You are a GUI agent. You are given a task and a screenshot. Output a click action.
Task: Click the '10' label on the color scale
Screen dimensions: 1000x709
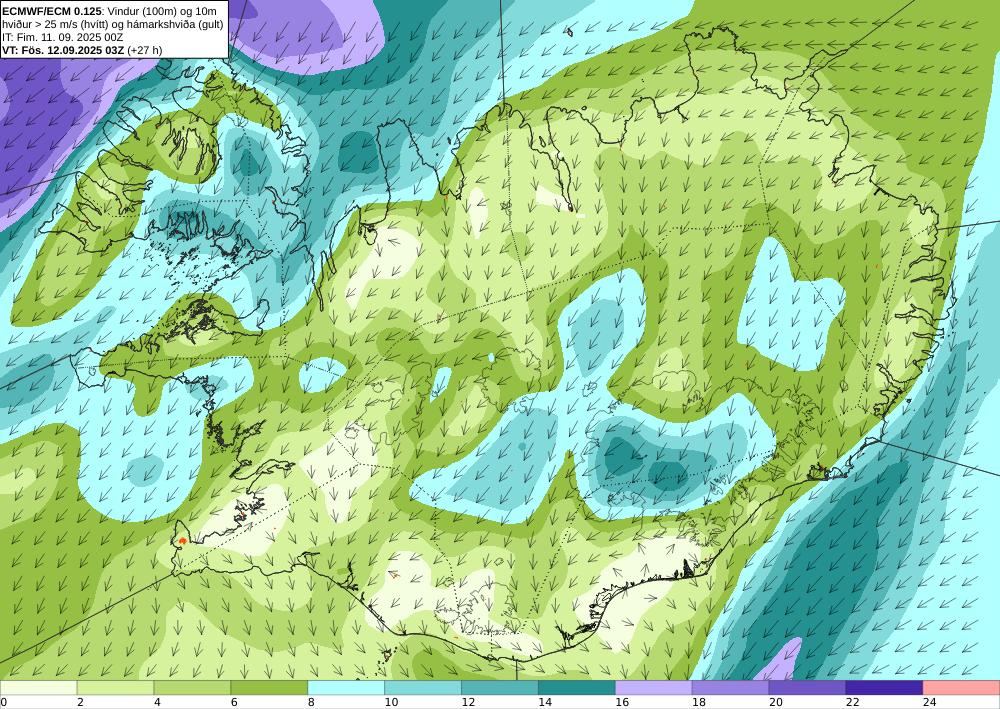point(390,702)
